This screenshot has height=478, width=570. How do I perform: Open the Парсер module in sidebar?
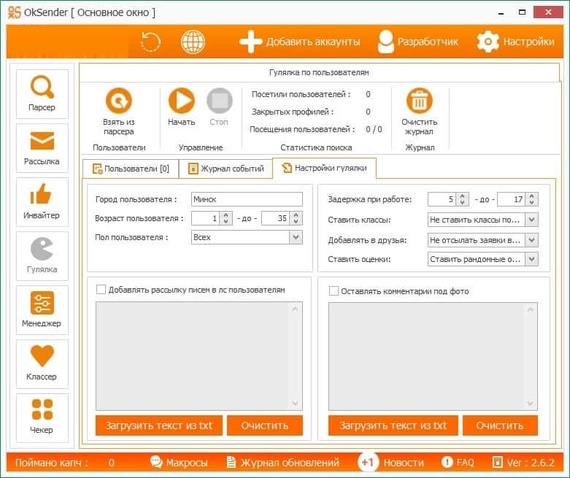[42, 94]
